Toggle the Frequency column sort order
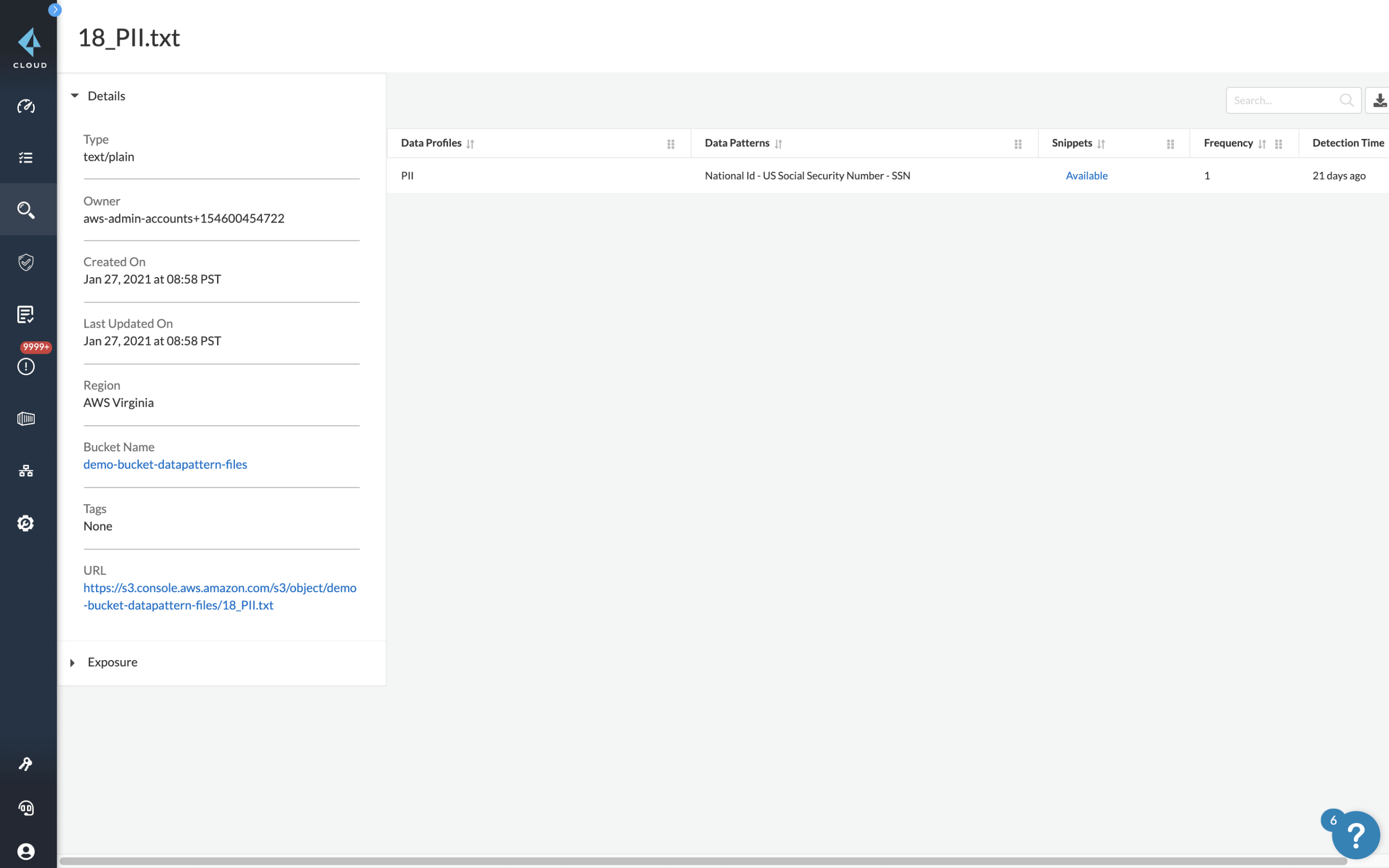 pyautogui.click(x=1263, y=143)
